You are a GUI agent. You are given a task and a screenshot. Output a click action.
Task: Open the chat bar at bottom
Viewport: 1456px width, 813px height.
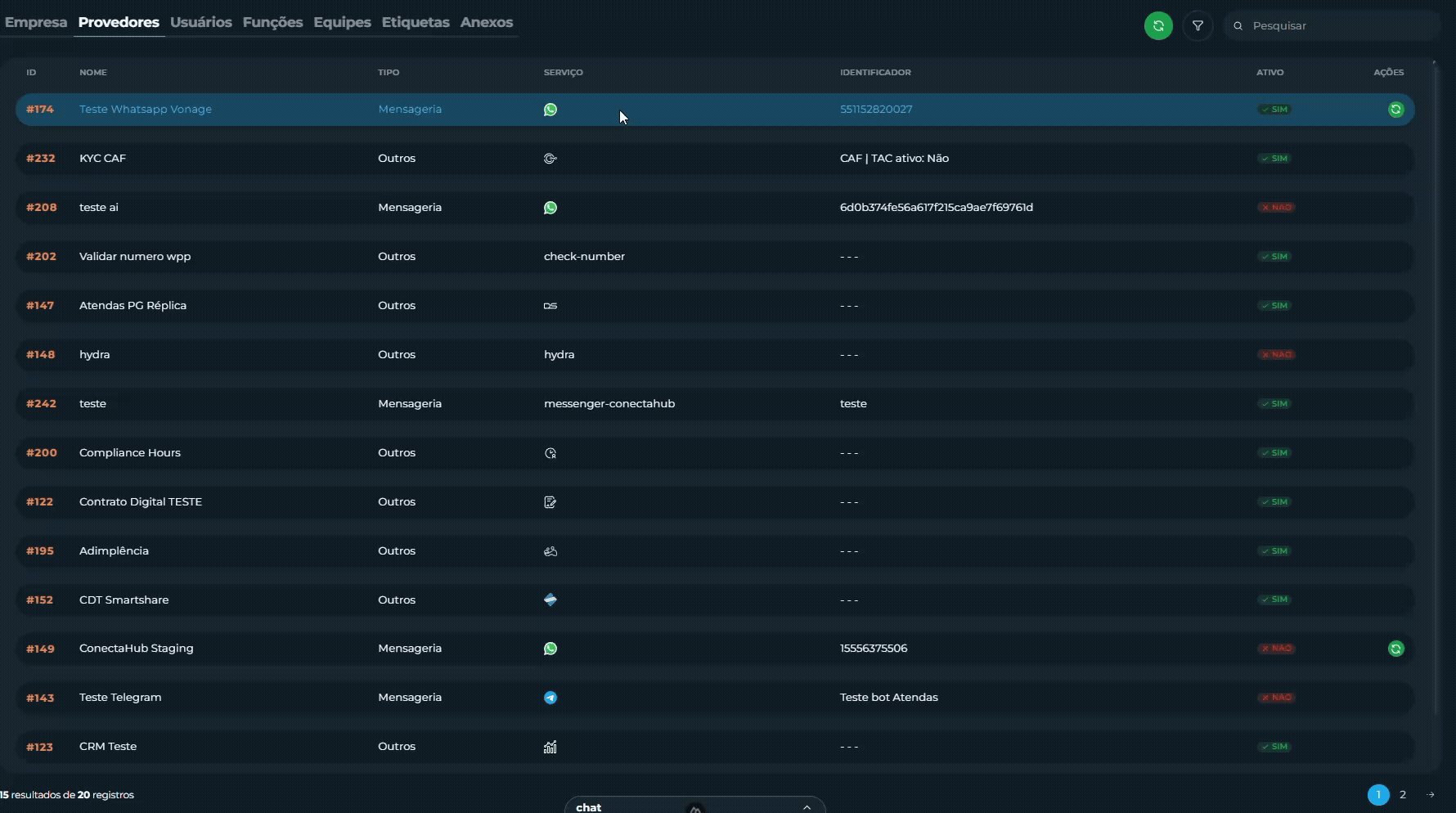tap(694, 805)
